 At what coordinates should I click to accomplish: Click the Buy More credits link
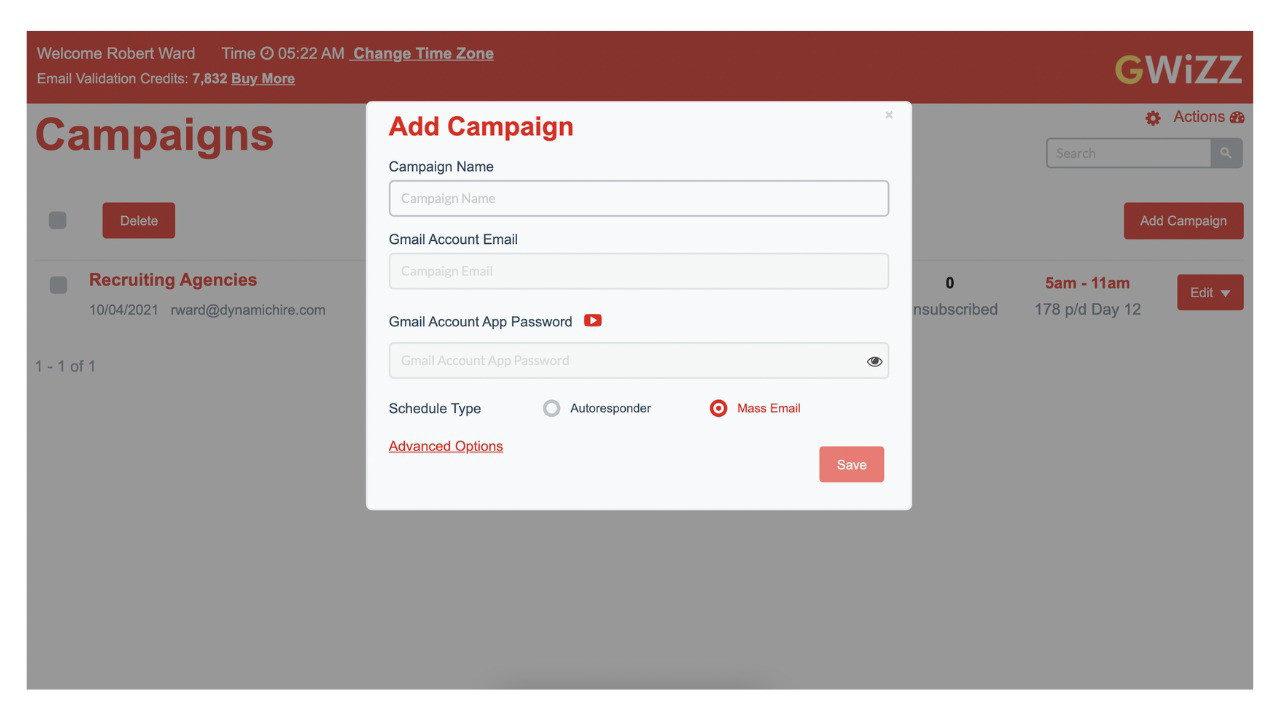click(263, 79)
